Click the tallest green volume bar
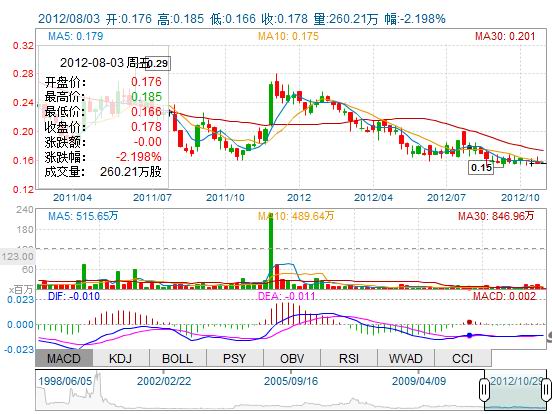Viewport: 552px width, 414px height. click(271, 251)
